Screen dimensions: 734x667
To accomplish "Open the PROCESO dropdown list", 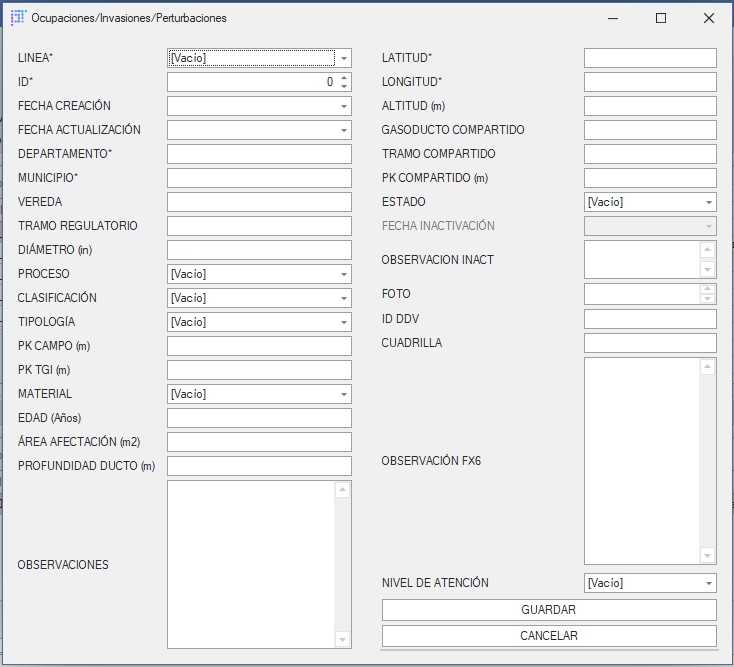I will coord(344,274).
